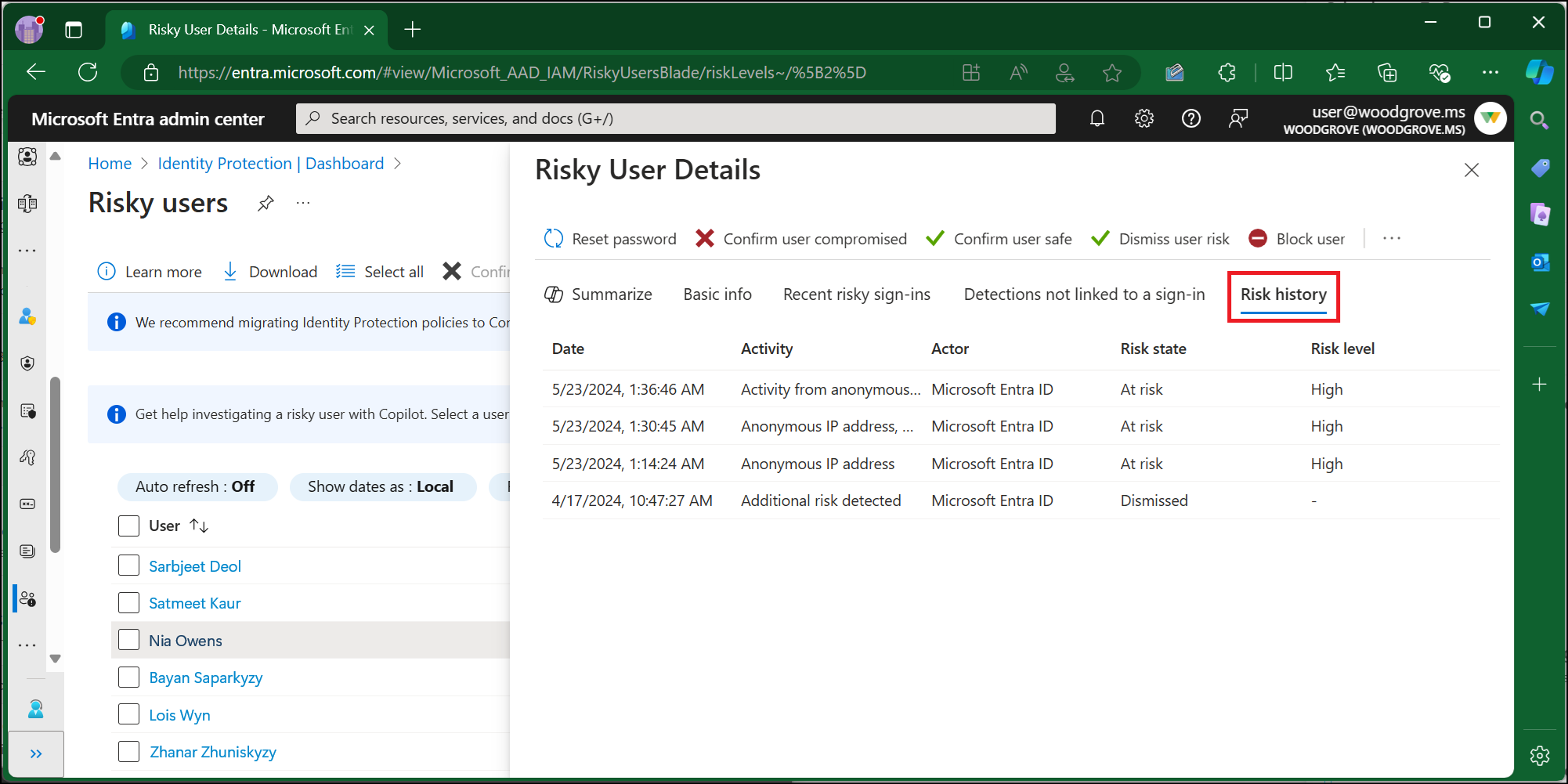Open Identity Protection | Dashboard breadcrumb

pyautogui.click(x=271, y=164)
